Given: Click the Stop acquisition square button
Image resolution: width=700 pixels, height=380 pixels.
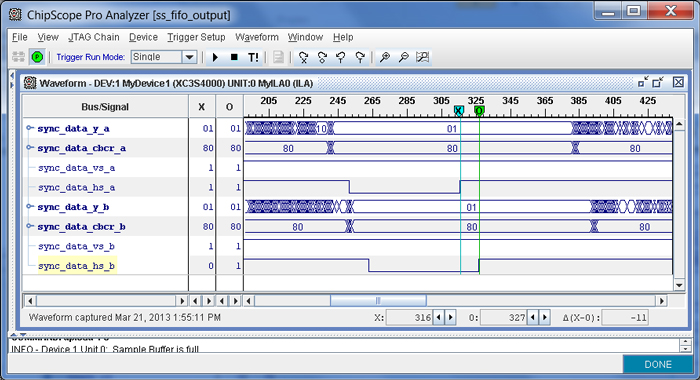Looking at the screenshot, I should [234, 57].
